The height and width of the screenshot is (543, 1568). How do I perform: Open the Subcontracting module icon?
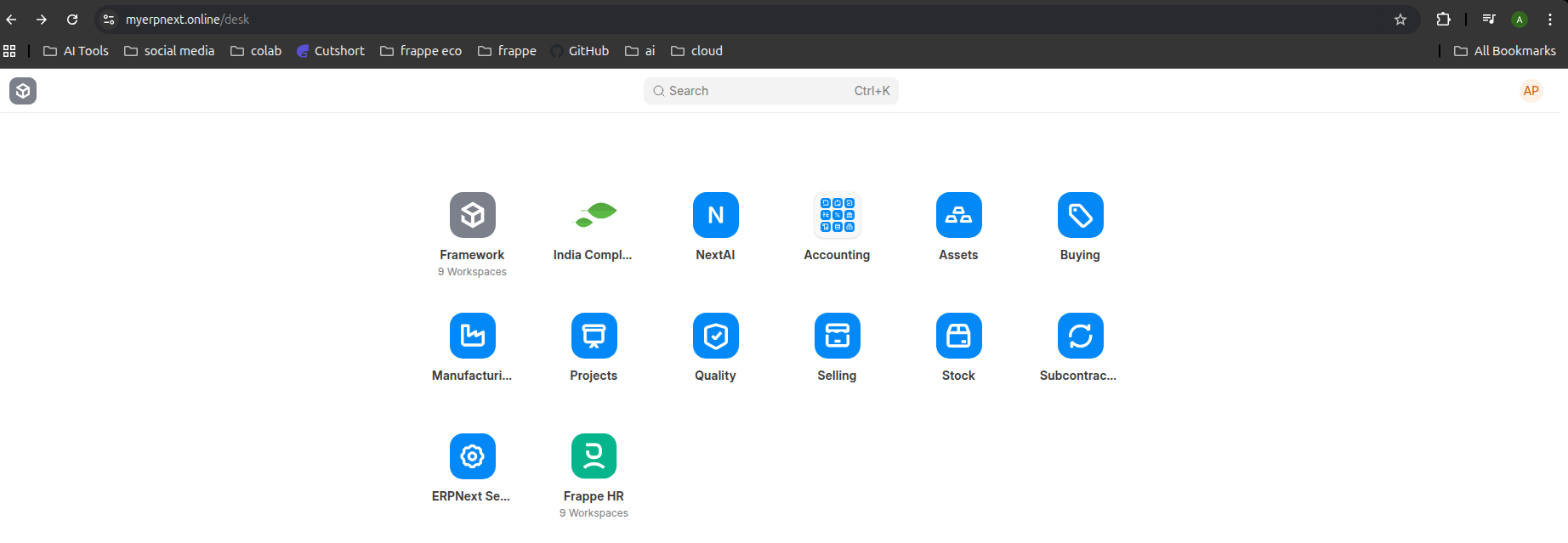(1080, 336)
